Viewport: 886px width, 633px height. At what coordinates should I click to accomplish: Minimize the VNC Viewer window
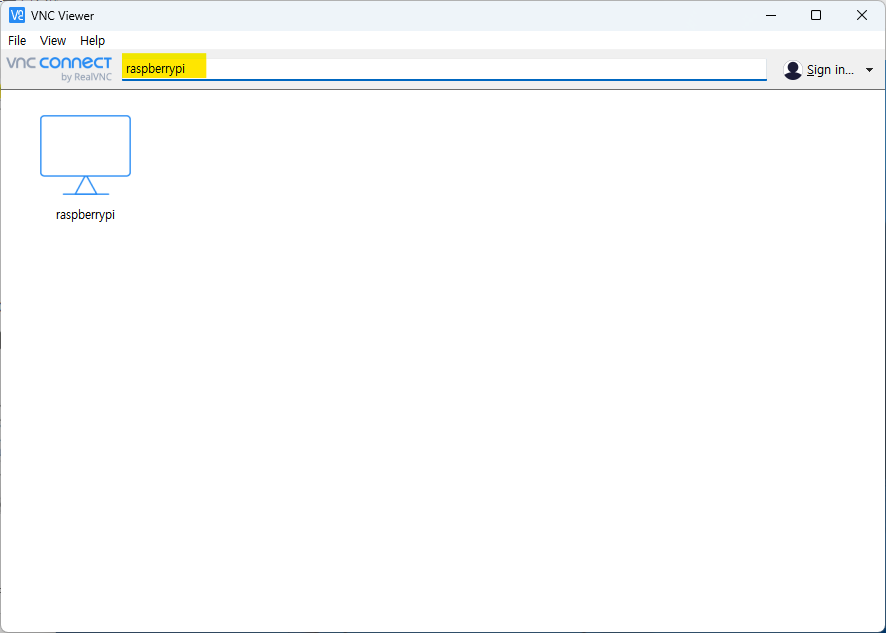pos(771,15)
